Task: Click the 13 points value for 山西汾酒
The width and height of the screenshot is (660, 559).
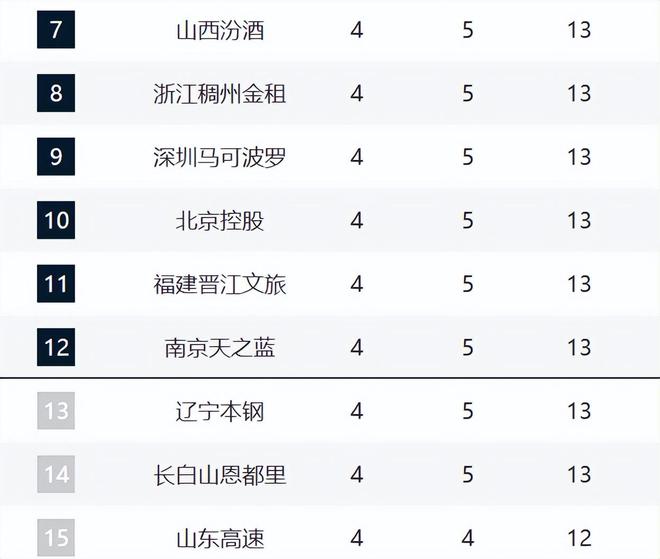Action: 579,30
